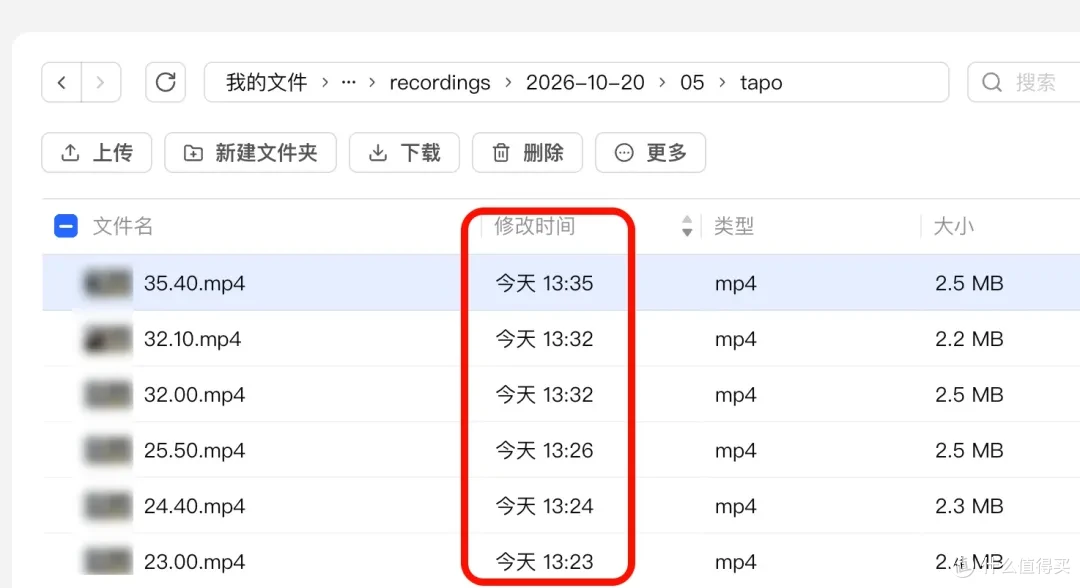Image resolution: width=1080 pixels, height=588 pixels.
Task: Open thumbnail of 25.50.mp4
Action: coord(107,450)
